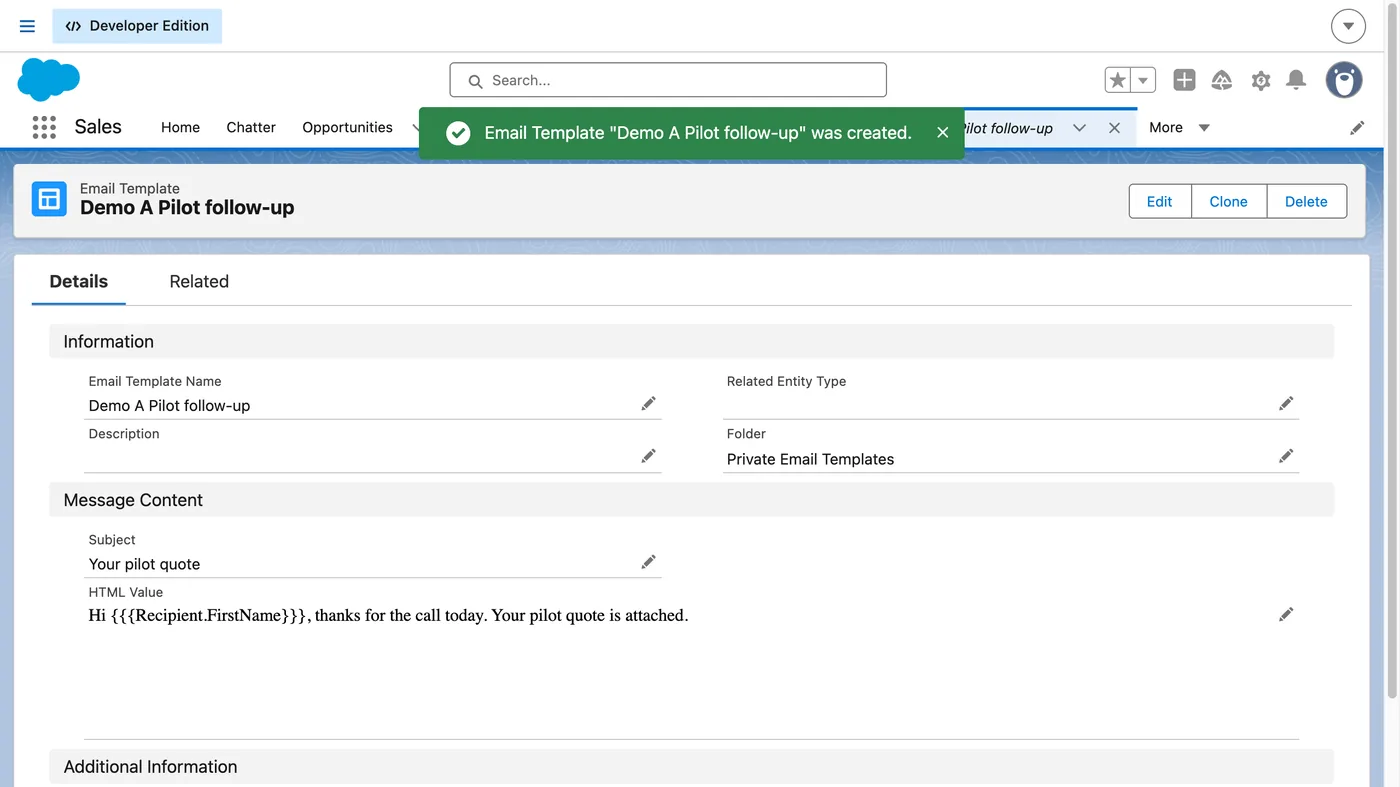Delete the email template
The height and width of the screenshot is (787, 1400).
[1306, 201]
